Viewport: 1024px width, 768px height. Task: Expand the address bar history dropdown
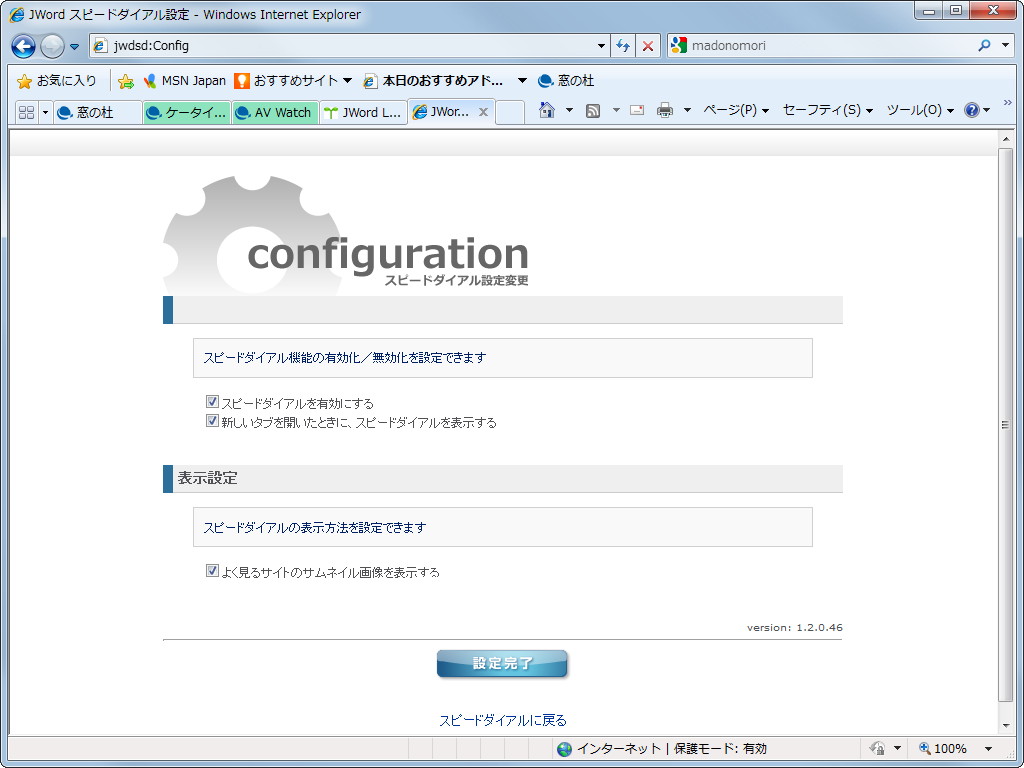tap(601, 46)
